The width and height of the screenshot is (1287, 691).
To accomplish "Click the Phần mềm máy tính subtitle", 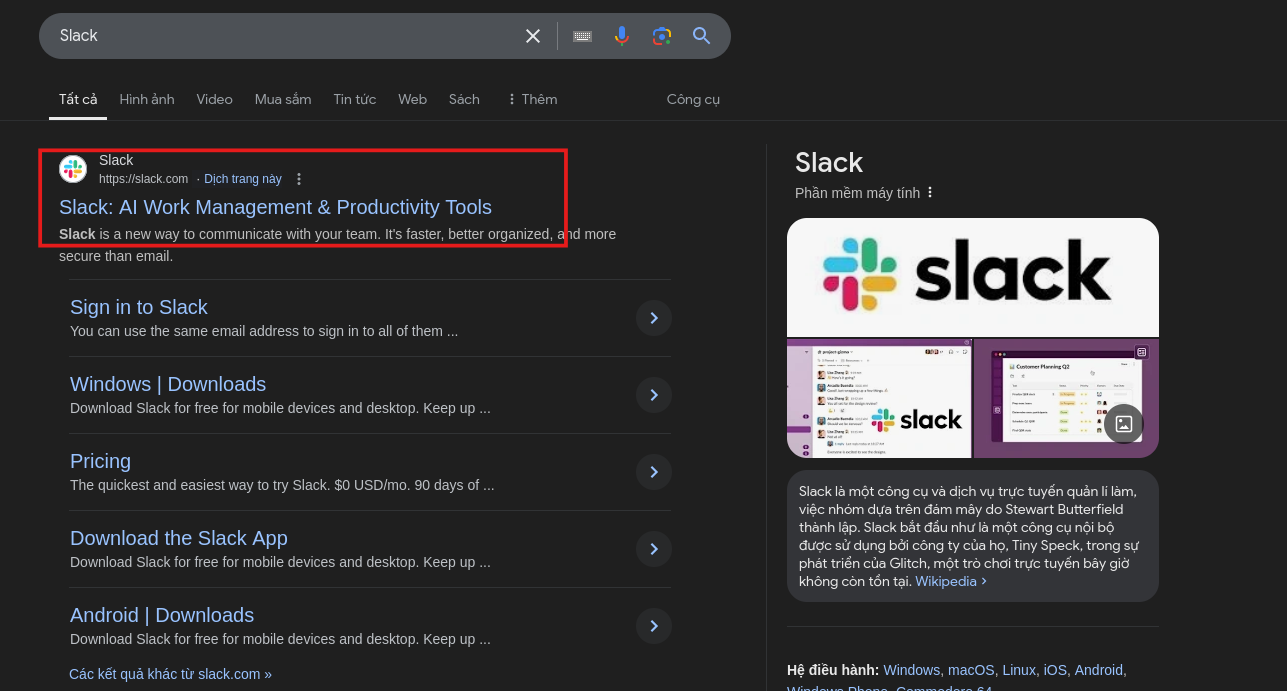I will click(x=857, y=193).
